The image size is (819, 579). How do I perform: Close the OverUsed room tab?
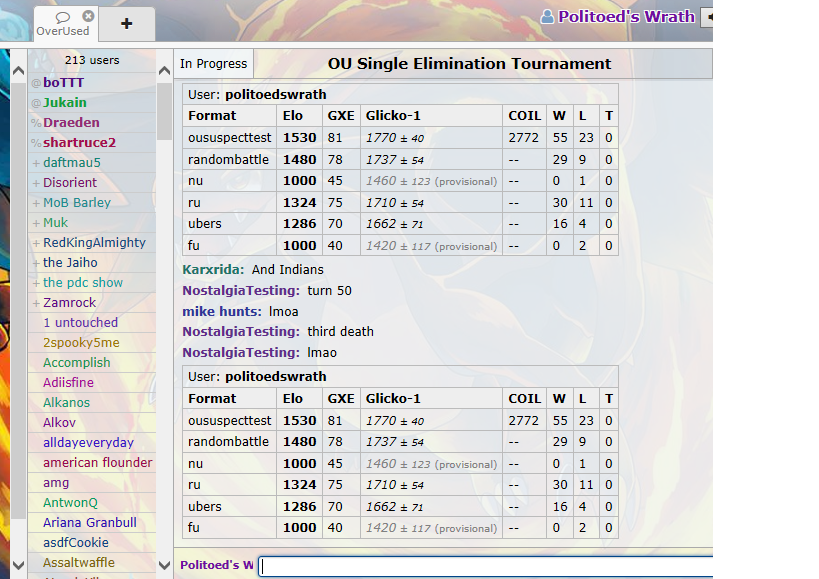click(88, 16)
